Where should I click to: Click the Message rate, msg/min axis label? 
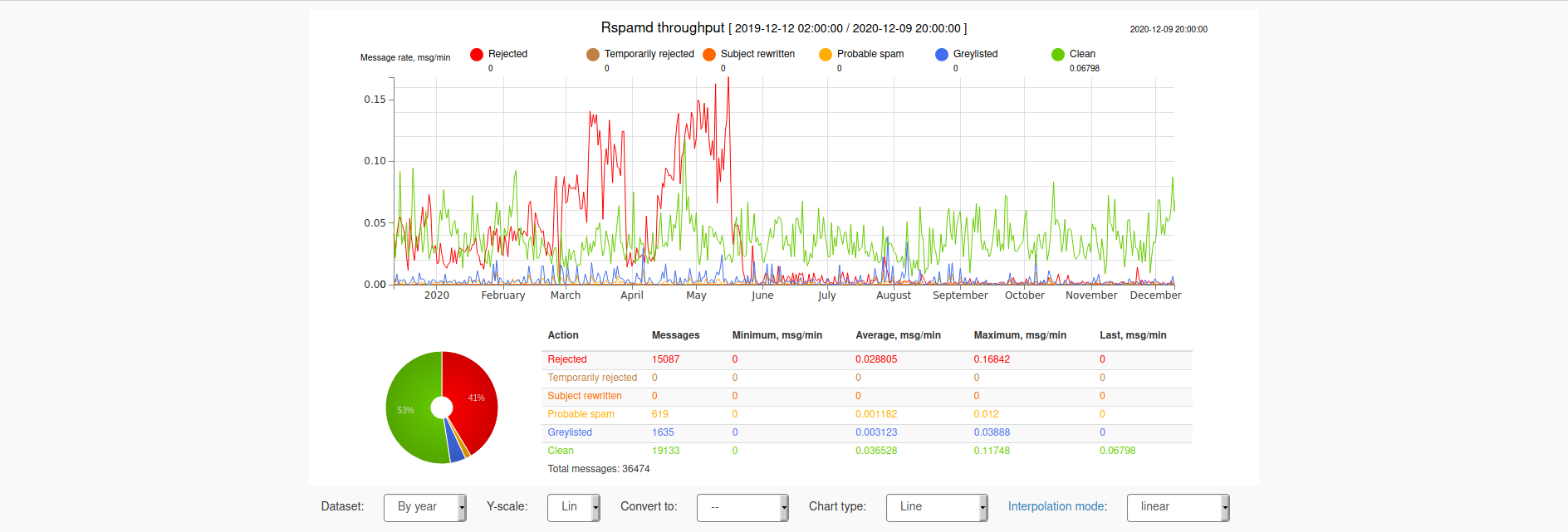[405, 58]
